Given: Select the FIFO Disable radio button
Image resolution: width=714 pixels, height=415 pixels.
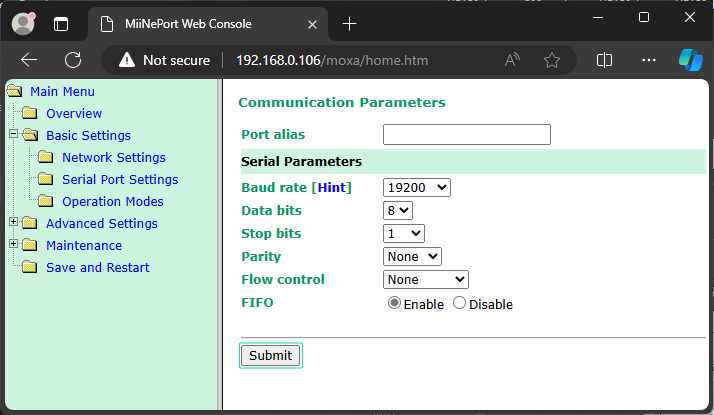Looking at the screenshot, I should (x=460, y=303).
